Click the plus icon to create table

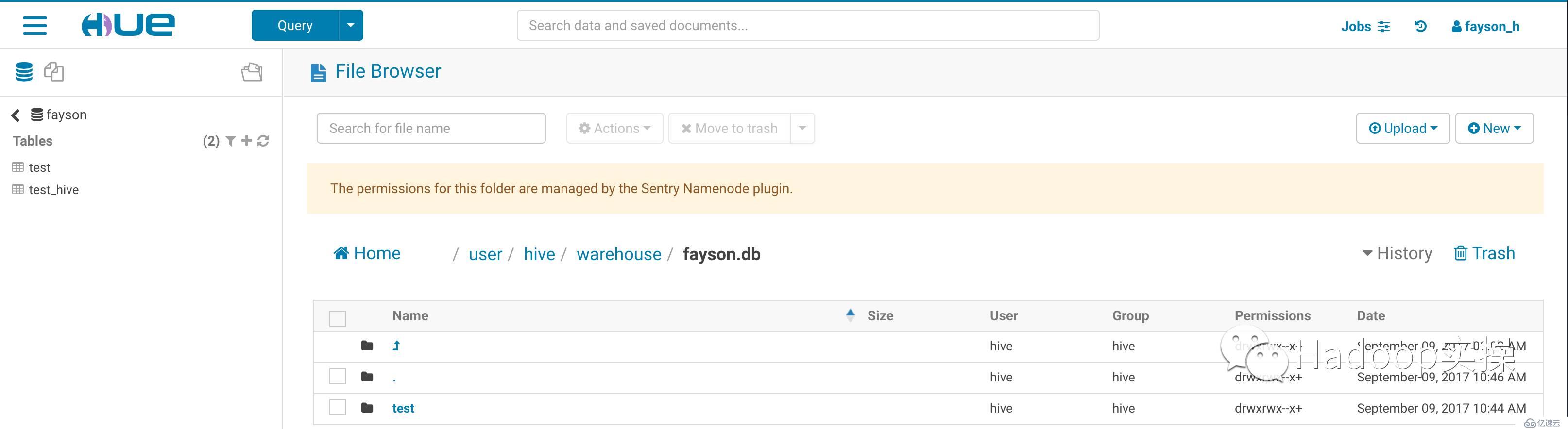247,141
